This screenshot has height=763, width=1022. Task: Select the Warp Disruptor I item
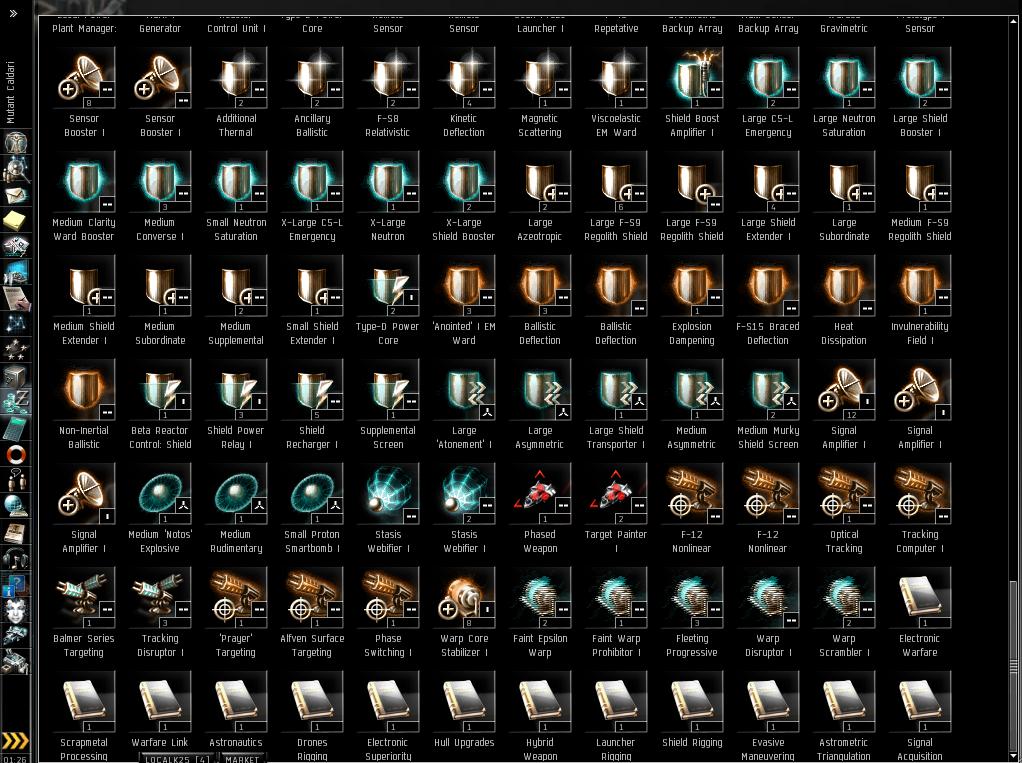coord(768,597)
